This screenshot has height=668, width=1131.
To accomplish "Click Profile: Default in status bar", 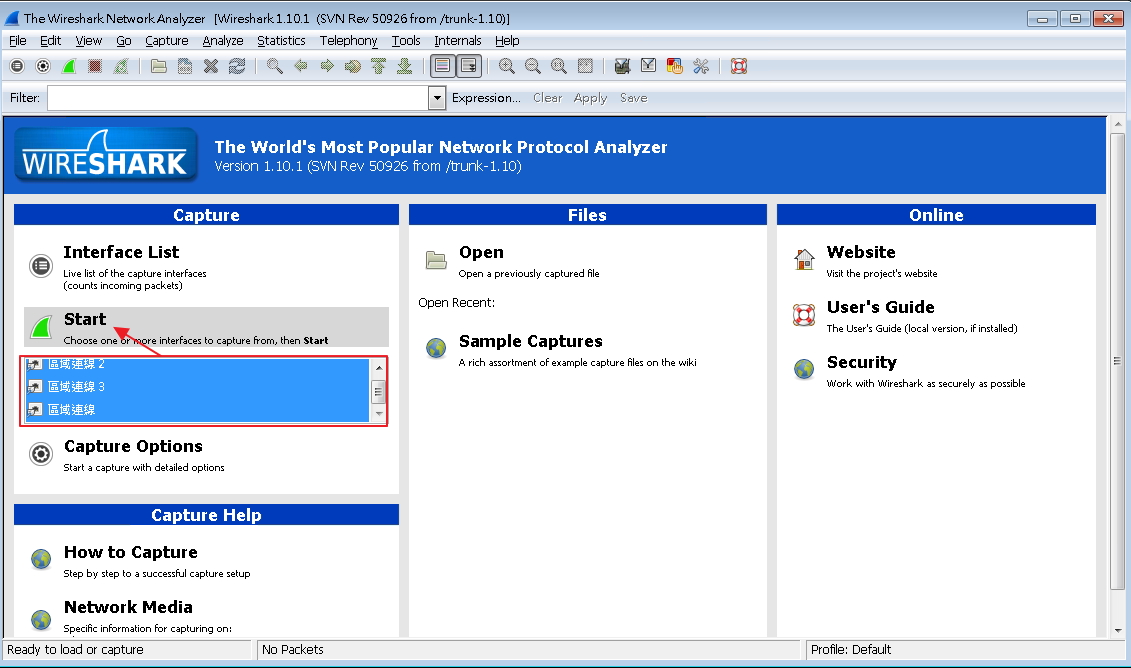I will pos(850,650).
